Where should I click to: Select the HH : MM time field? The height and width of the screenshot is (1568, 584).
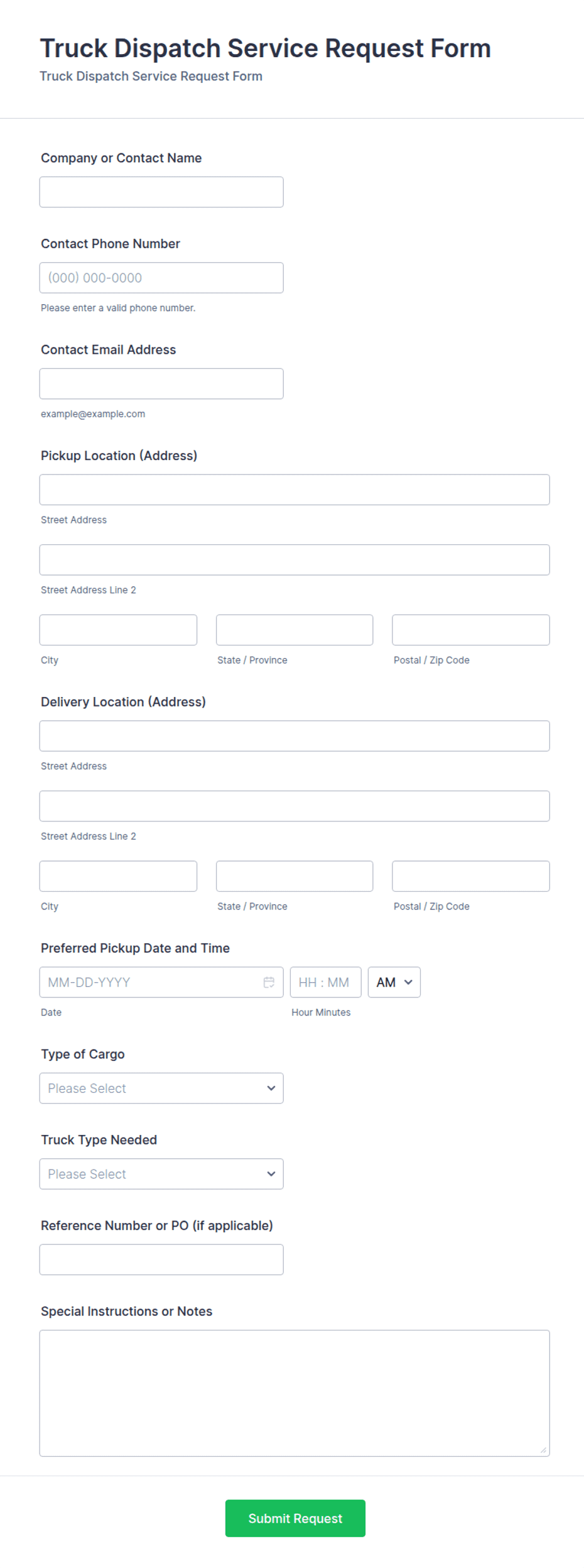(326, 982)
